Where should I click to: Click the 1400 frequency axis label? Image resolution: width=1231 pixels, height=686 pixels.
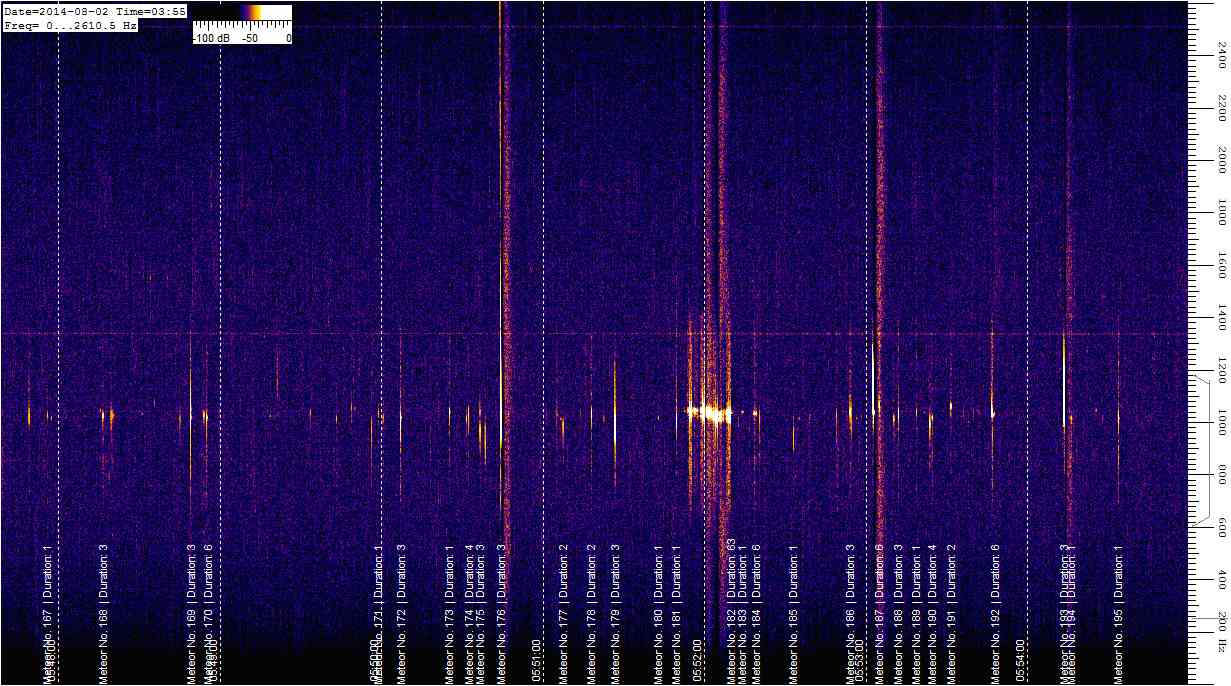coord(1221,317)
